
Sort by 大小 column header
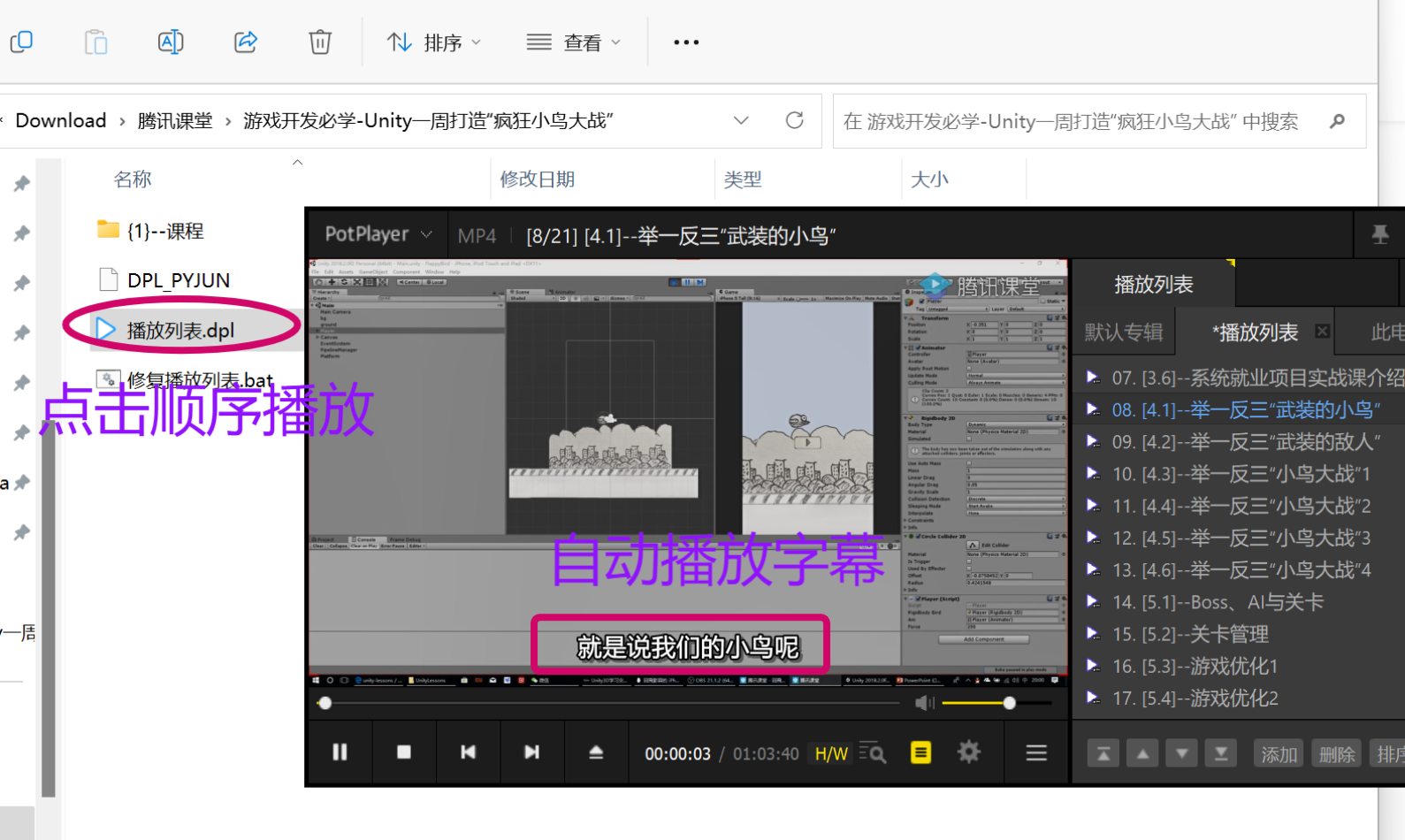point(930,179)
